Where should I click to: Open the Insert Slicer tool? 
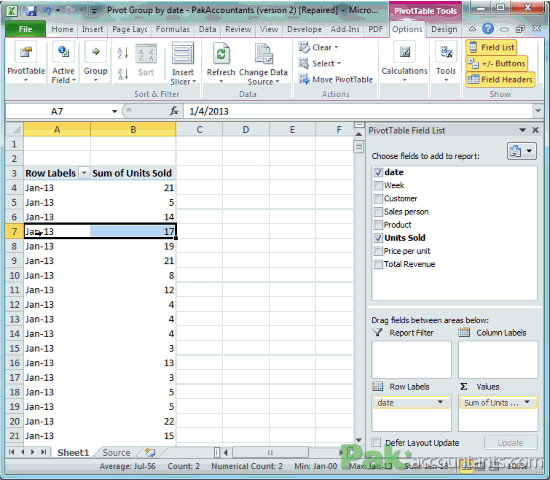pos(183,63)
